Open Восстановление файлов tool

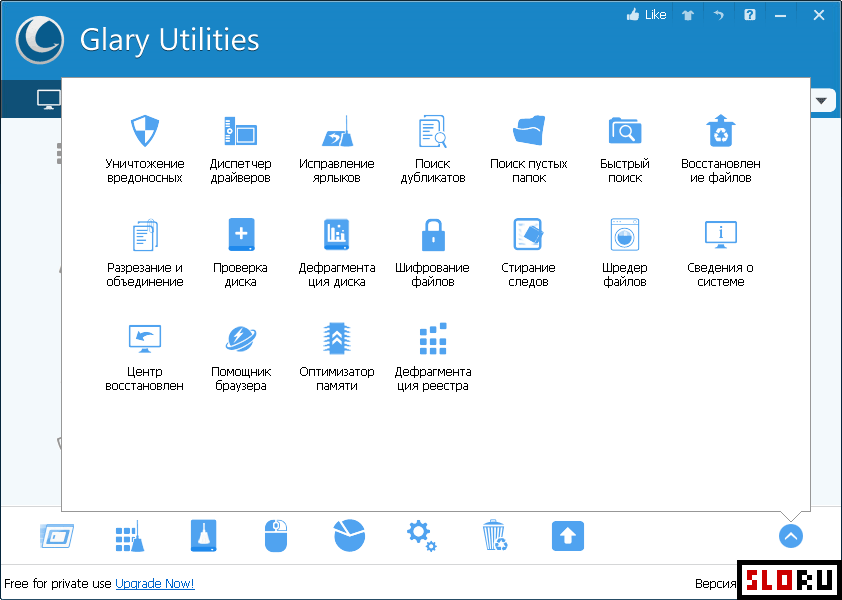[721, 149]
